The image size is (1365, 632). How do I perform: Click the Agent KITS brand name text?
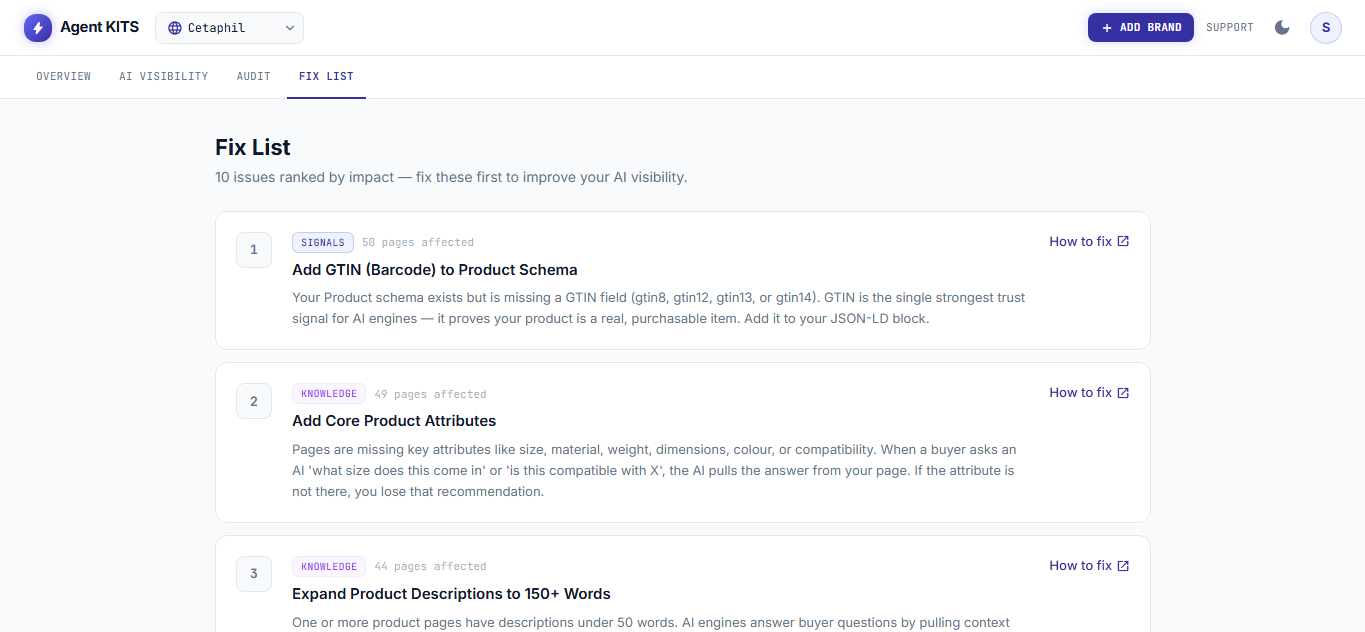point(99,28)
